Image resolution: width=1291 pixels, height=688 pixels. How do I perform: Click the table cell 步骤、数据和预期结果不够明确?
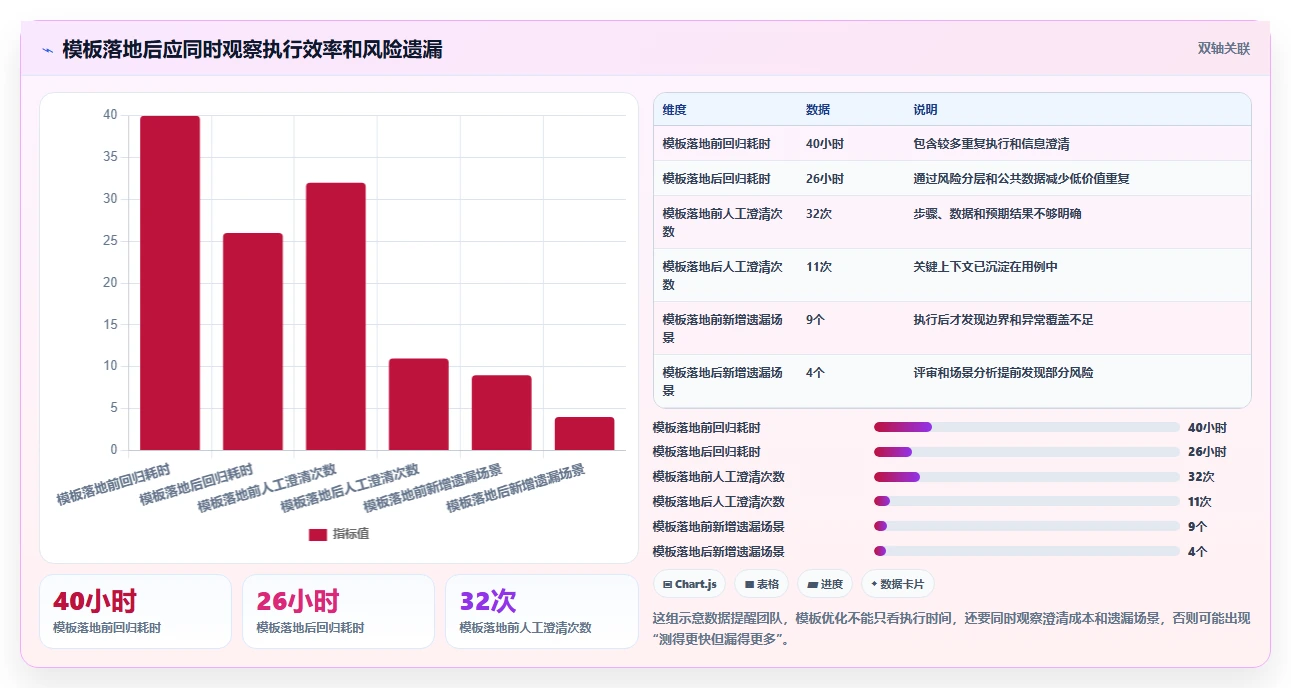click(x=997, y=214)
